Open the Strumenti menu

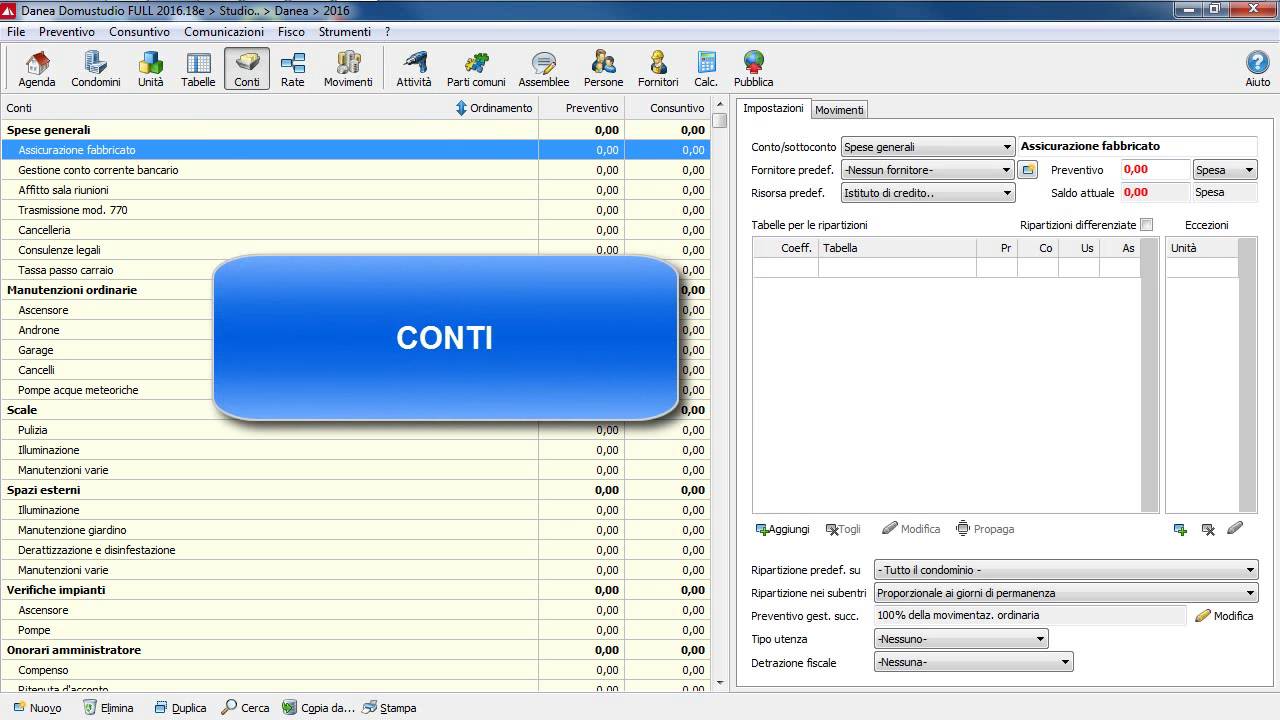coord(345,32)
